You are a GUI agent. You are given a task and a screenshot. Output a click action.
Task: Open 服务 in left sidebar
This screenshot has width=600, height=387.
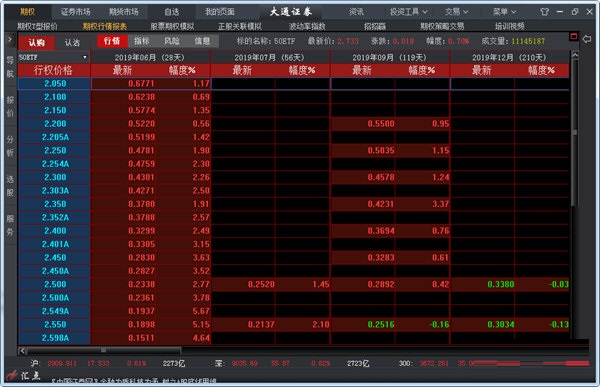click(x=10, y=225)
